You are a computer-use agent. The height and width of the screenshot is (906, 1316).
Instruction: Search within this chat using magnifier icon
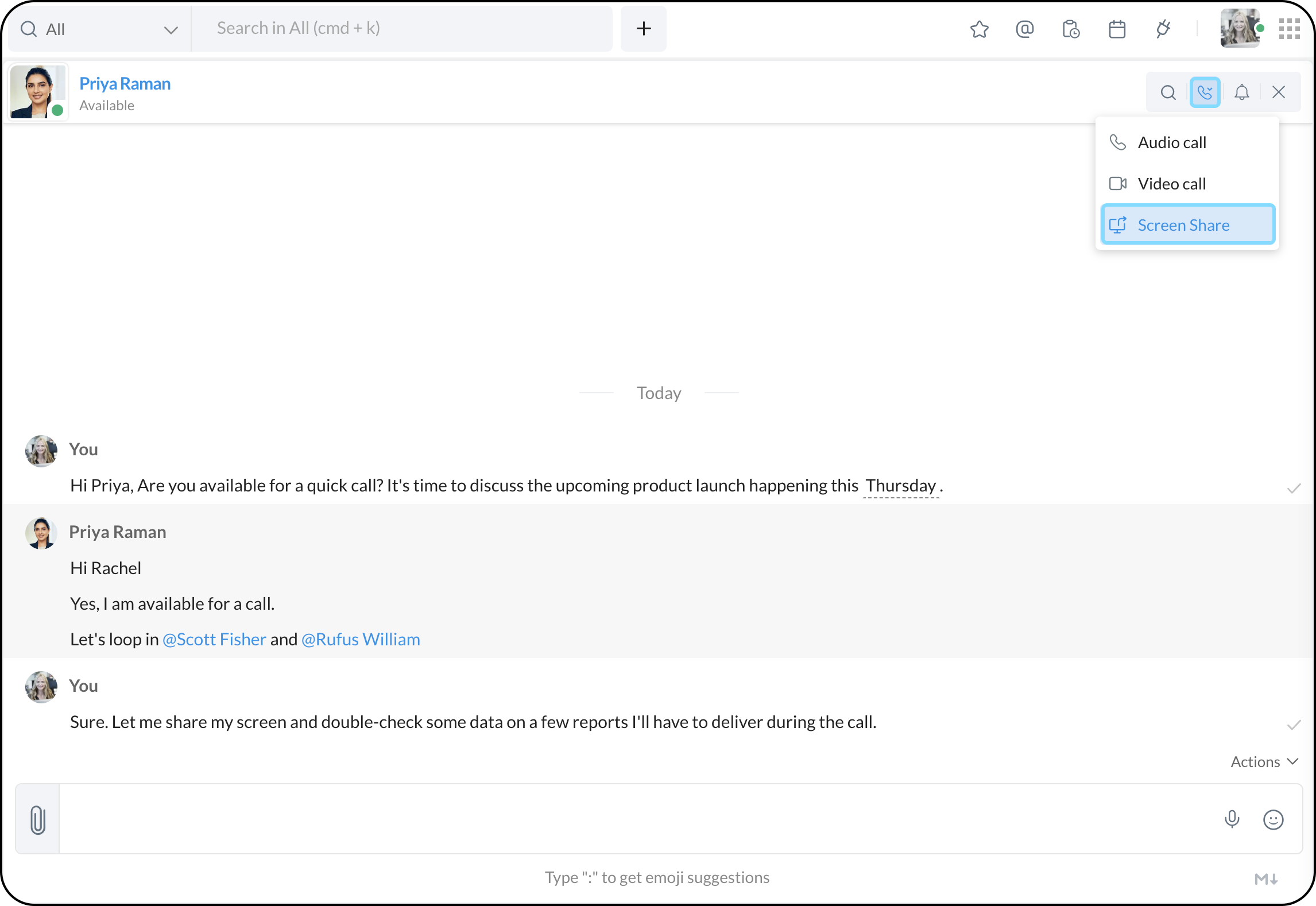pos(1168,92)
